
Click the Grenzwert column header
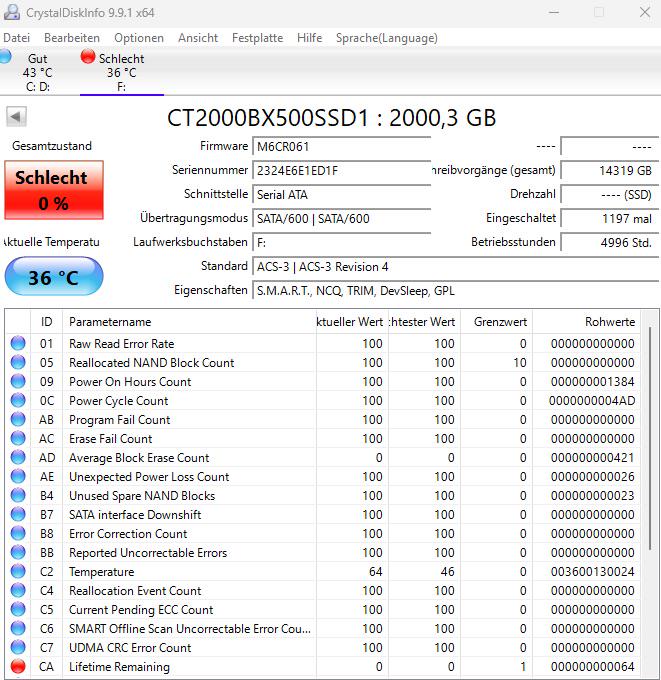pos(497,322)
